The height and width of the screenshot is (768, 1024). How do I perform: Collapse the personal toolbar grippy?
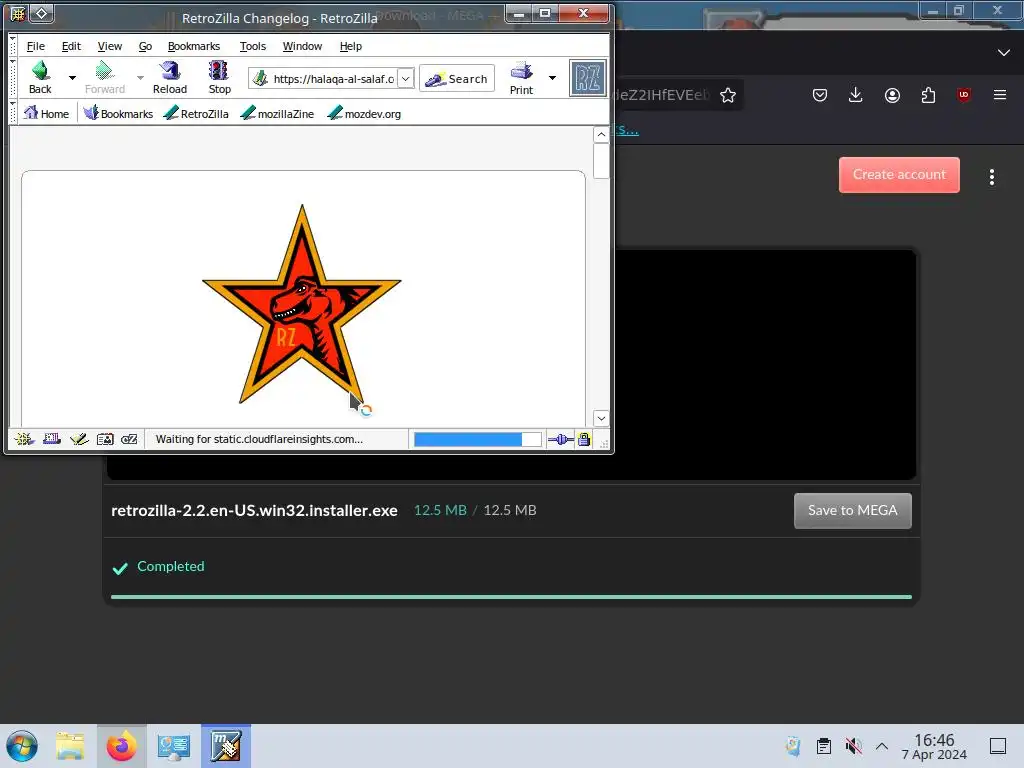click(13, 113)
